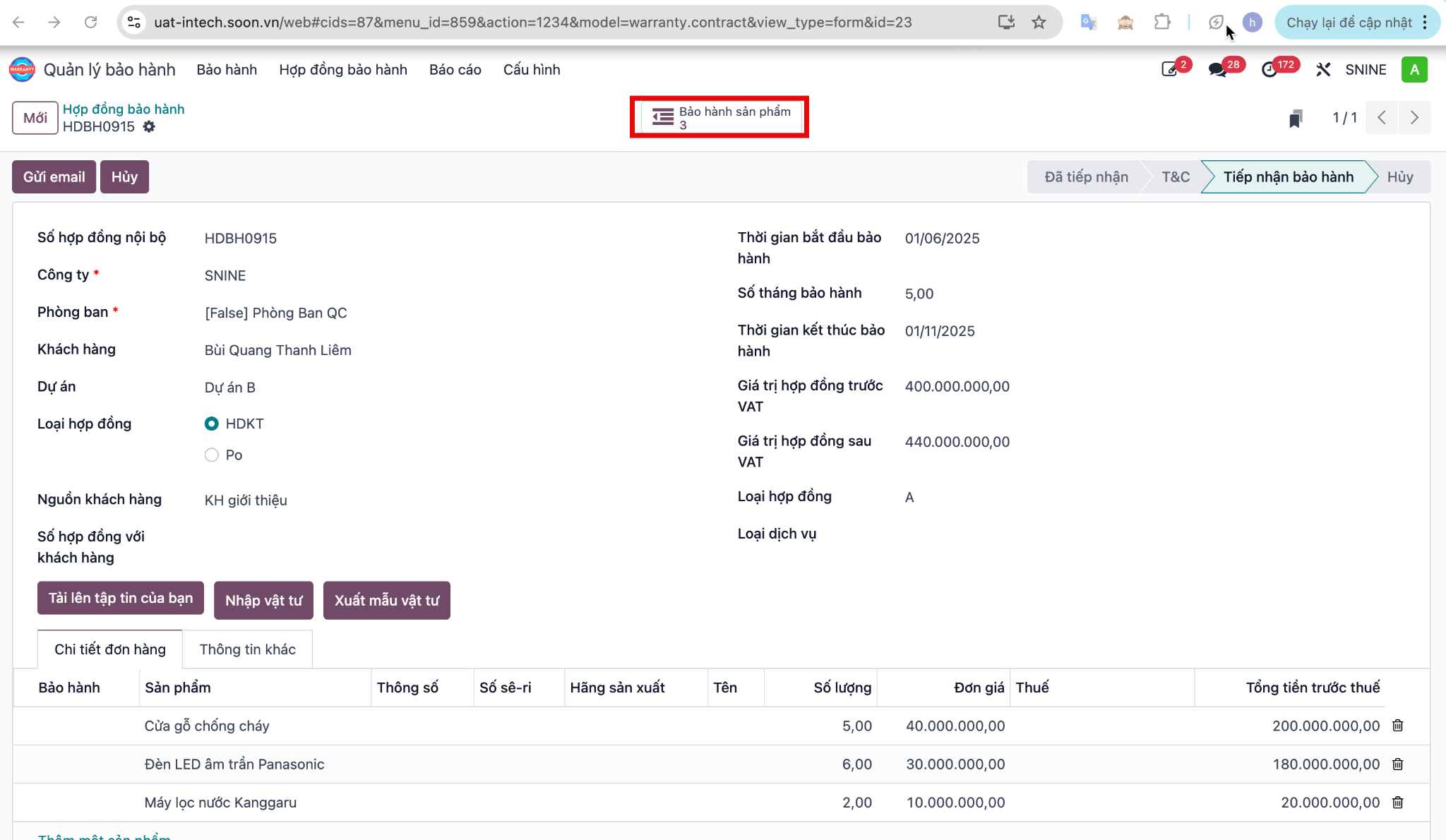The height and width of the screenshot is (840, 1446).
Task: Click the Quản lý bảo hành app logo
Action: point(22,69)
